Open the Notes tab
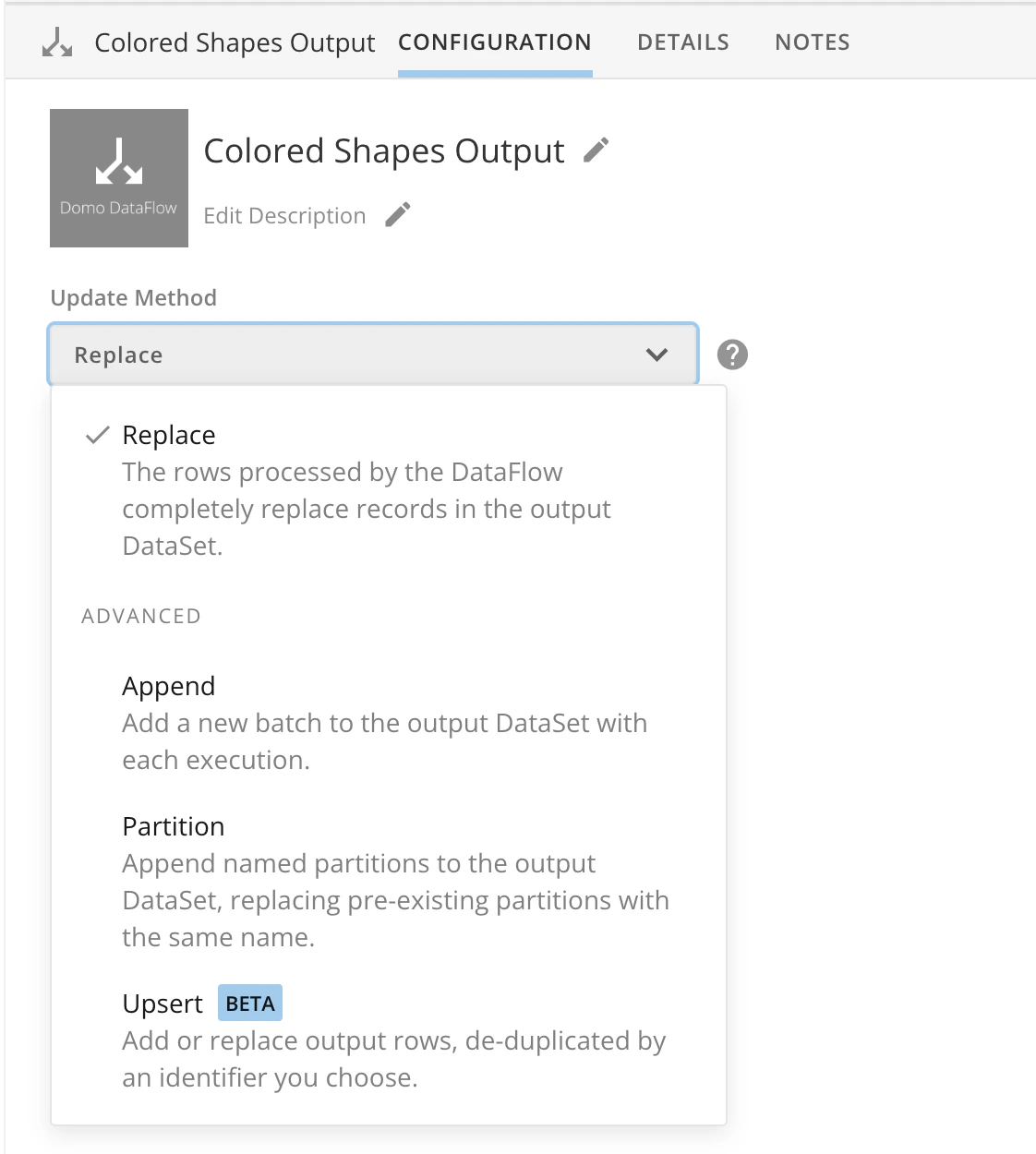This screenshot has width=1036, height=1154. (x=813, y=42)
